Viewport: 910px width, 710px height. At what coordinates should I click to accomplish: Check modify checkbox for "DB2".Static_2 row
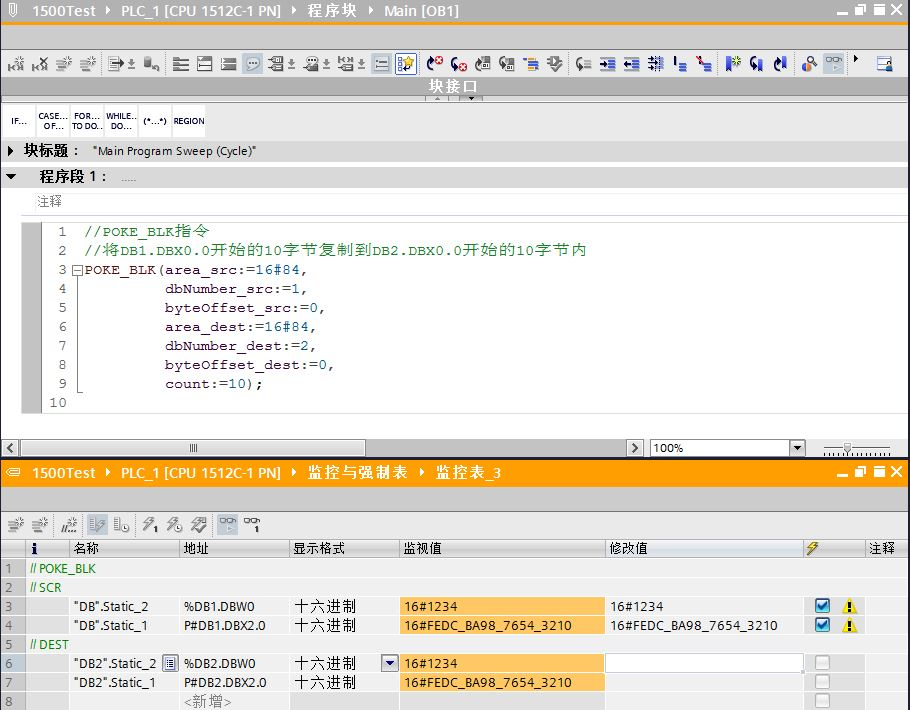(x=822, y=663)
